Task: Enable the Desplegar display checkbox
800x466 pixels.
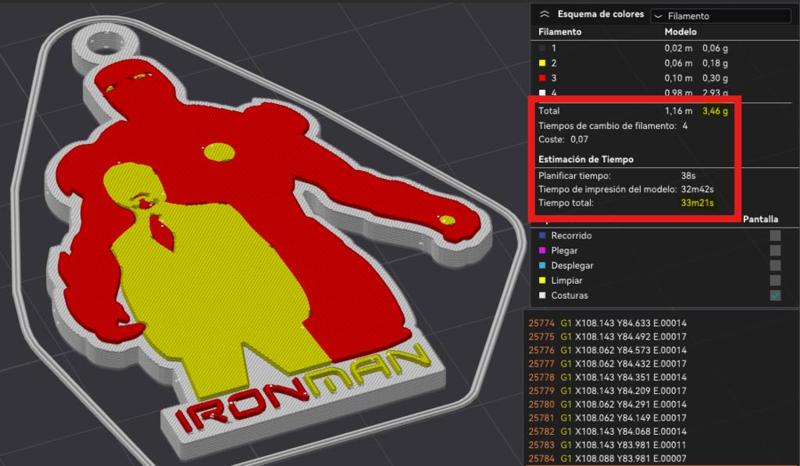Action: click(775, 265)
